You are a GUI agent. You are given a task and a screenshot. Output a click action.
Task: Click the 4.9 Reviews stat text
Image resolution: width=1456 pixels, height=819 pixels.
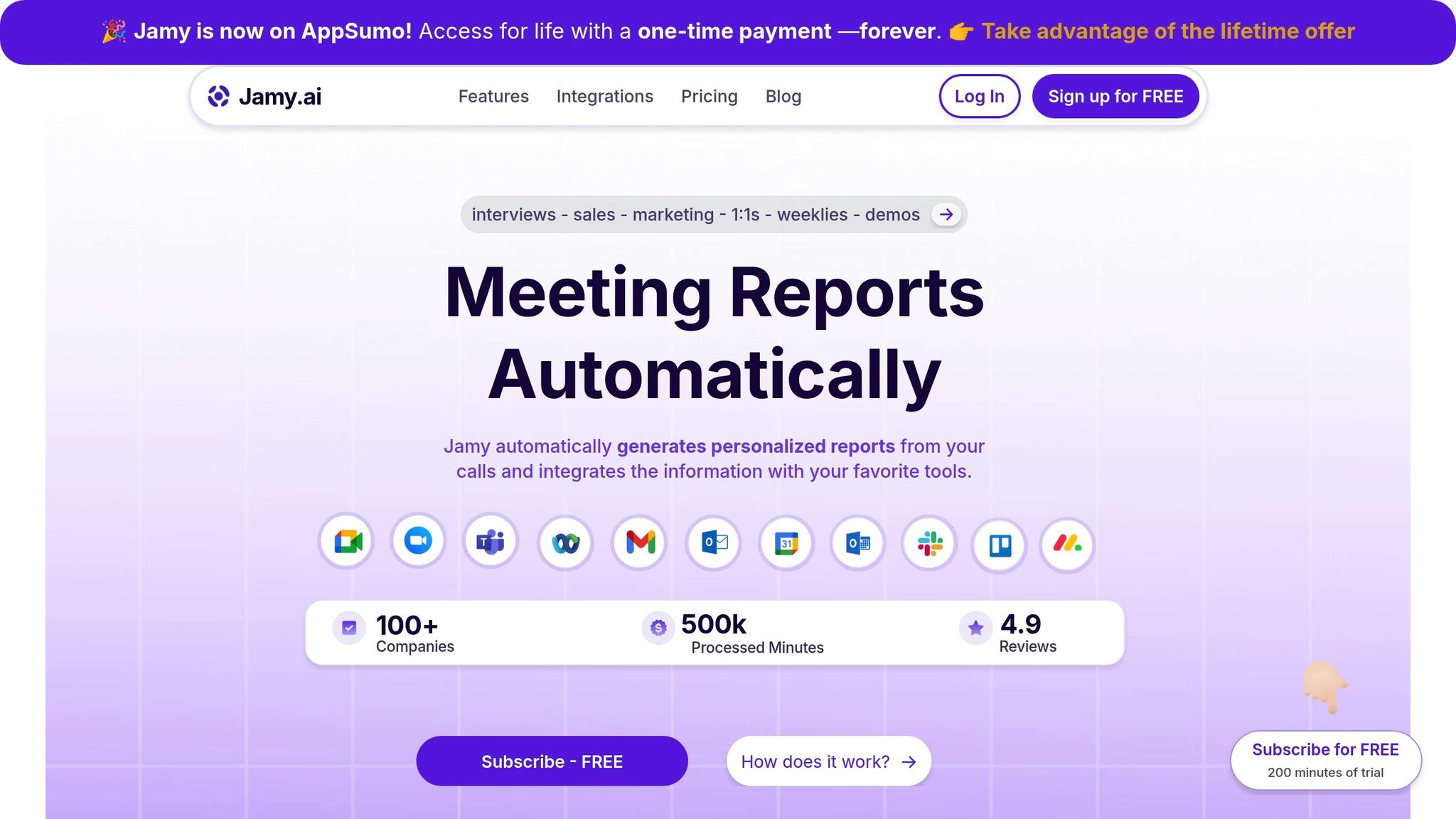tap(1028, 633)
